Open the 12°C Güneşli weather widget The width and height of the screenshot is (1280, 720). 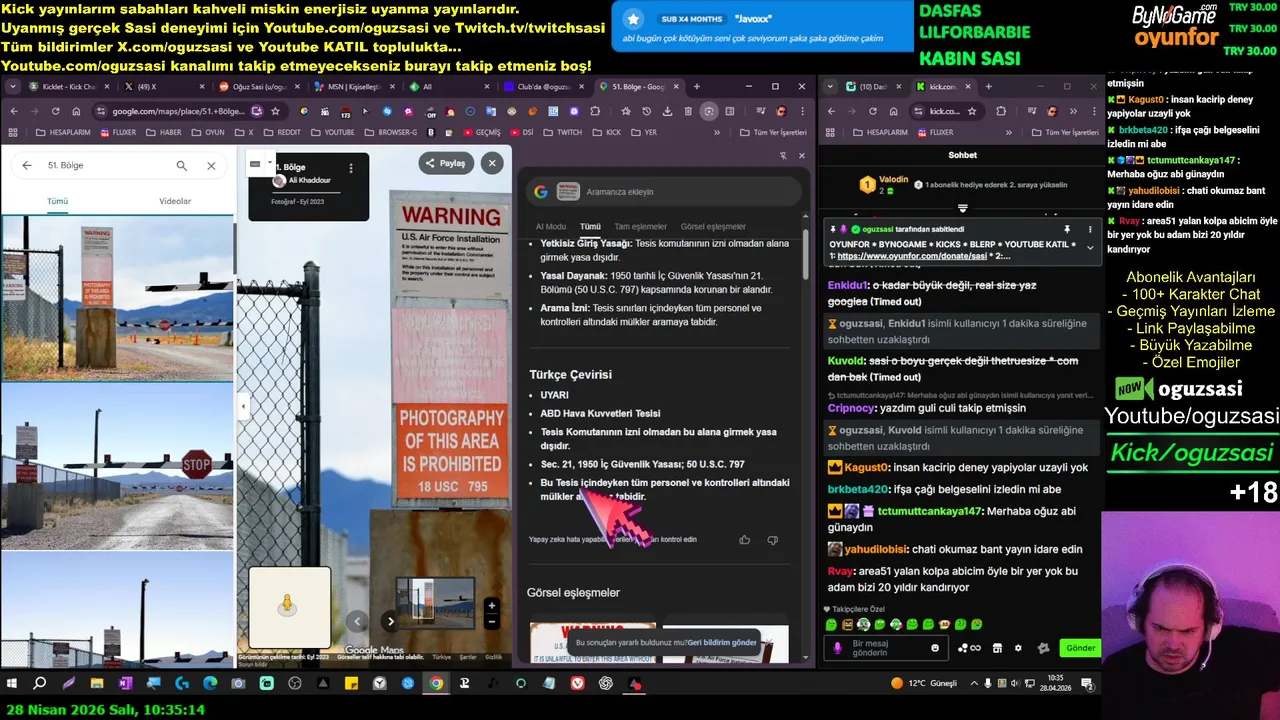[924, 684]
